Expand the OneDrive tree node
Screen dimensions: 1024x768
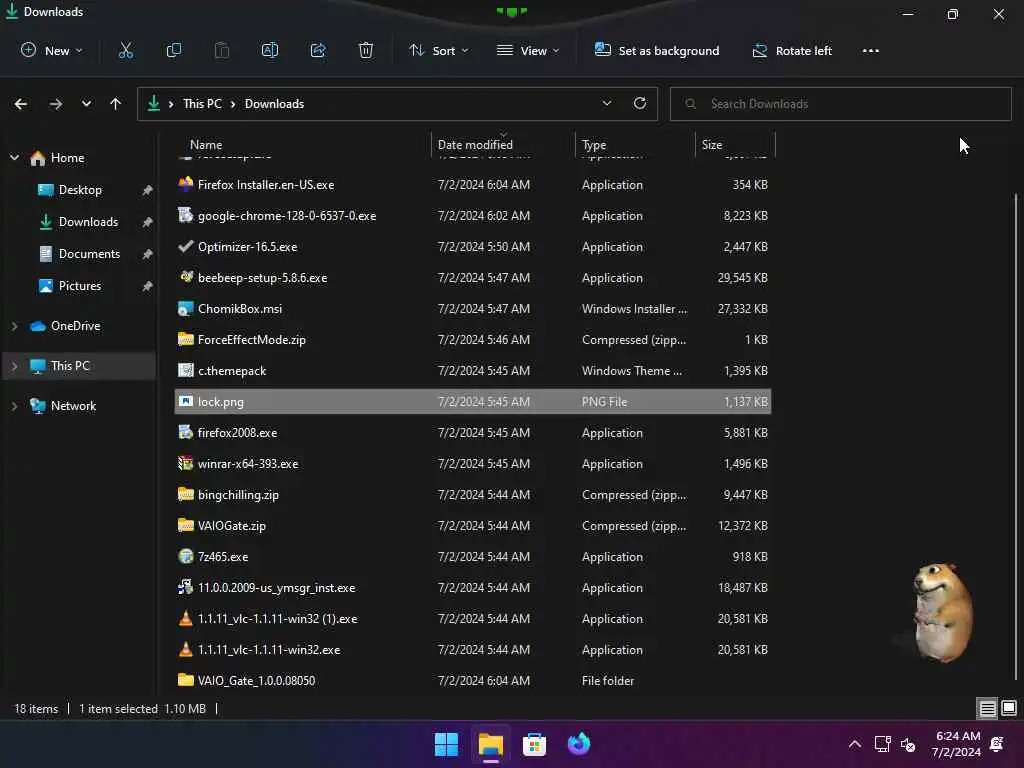(14, 325)
